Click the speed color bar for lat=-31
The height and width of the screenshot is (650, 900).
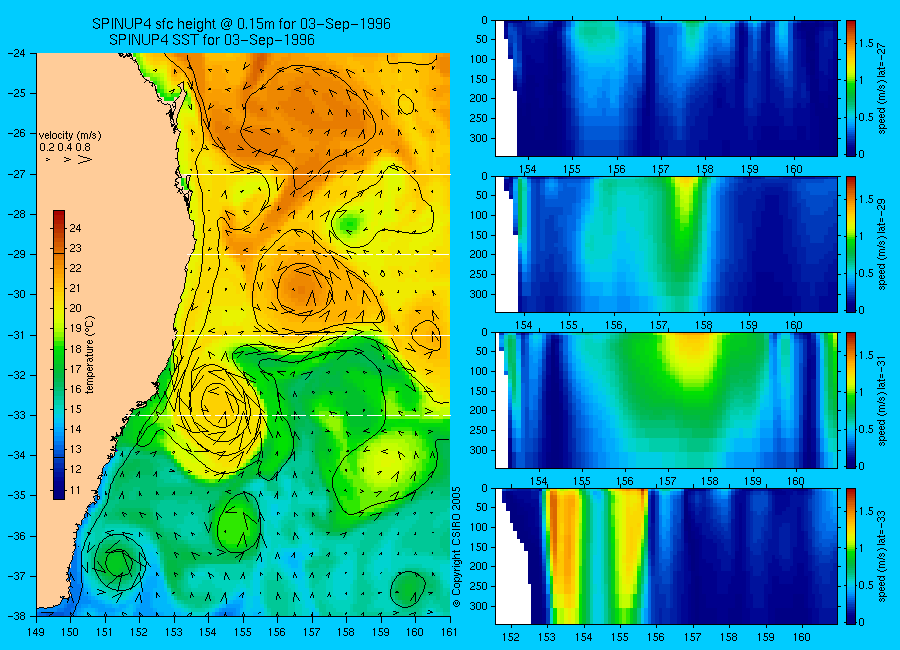click(850, 400)
